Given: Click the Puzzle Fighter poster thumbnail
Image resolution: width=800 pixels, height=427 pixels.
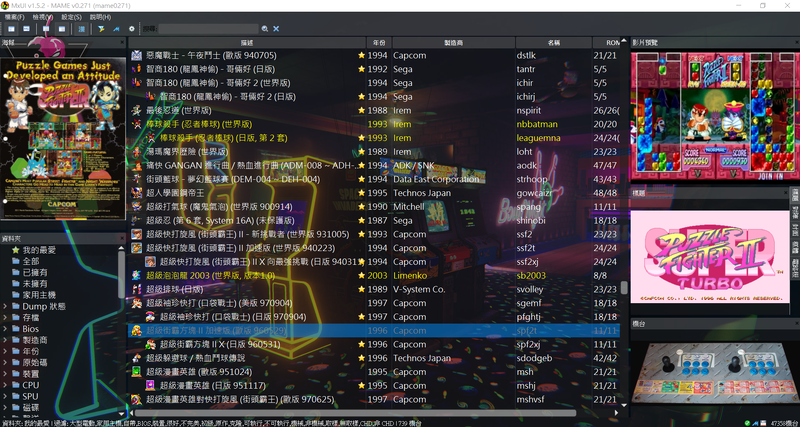Looking at the screenshot, I should (63, 138).
